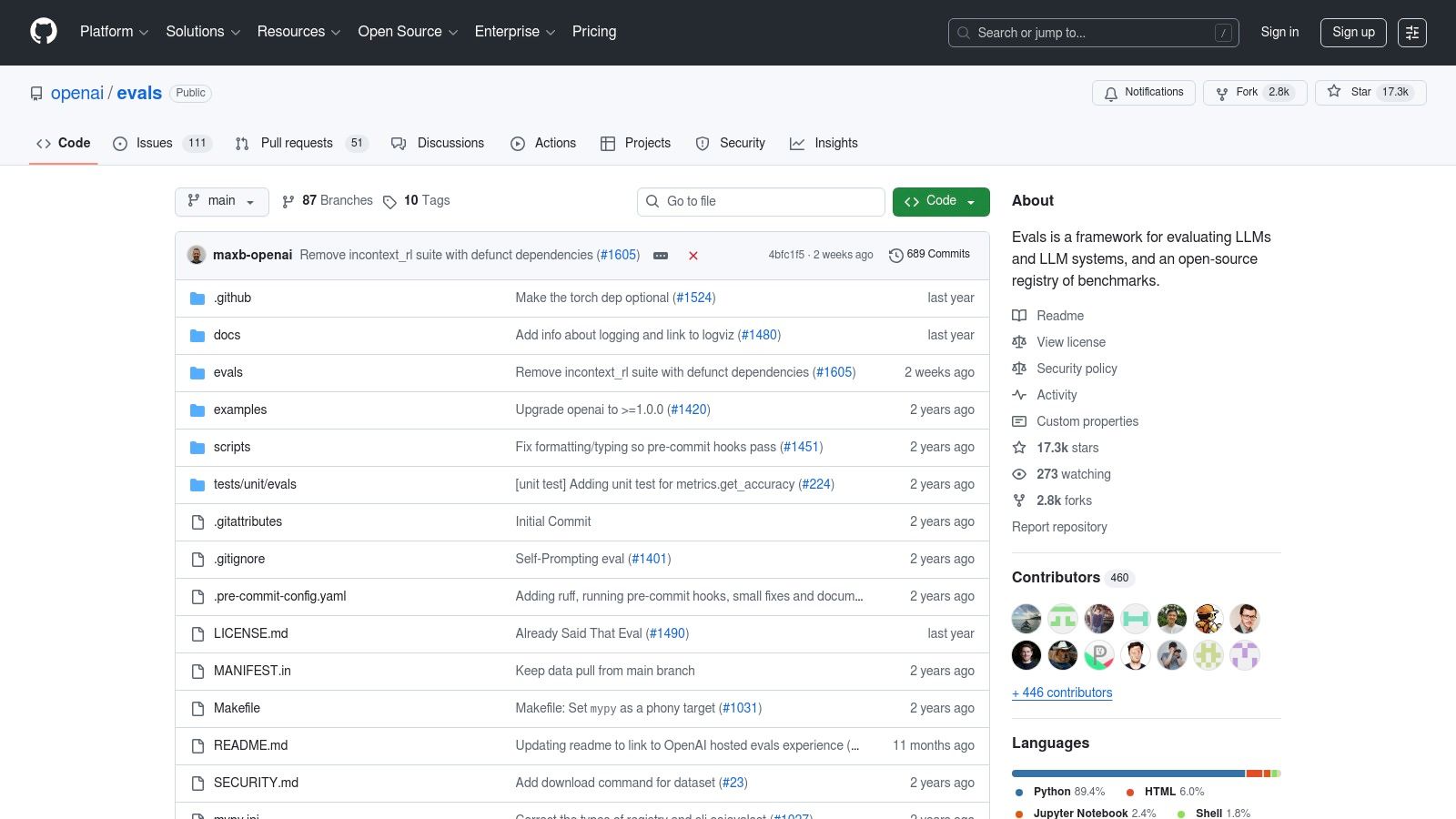Click the .gitattributes file icon
This screenshot has width=1456, height=819.
(x=197, y=522)
